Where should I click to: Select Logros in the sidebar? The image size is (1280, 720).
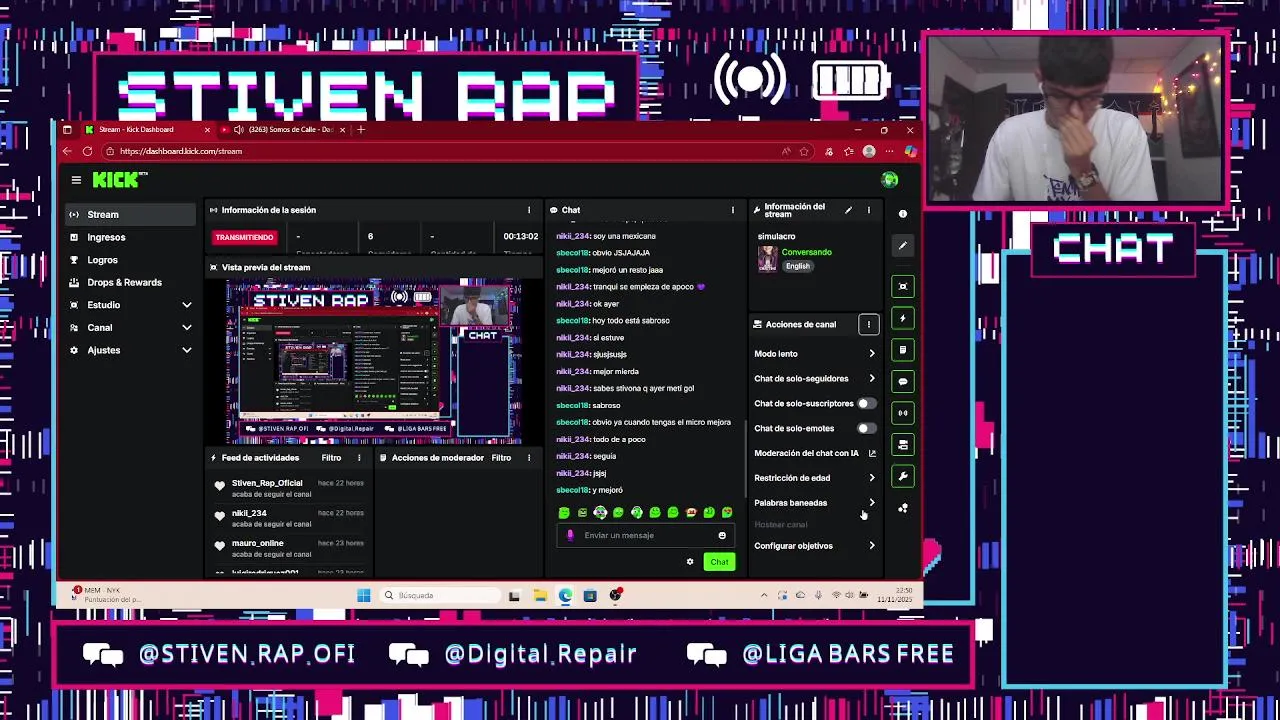(132, 260)
